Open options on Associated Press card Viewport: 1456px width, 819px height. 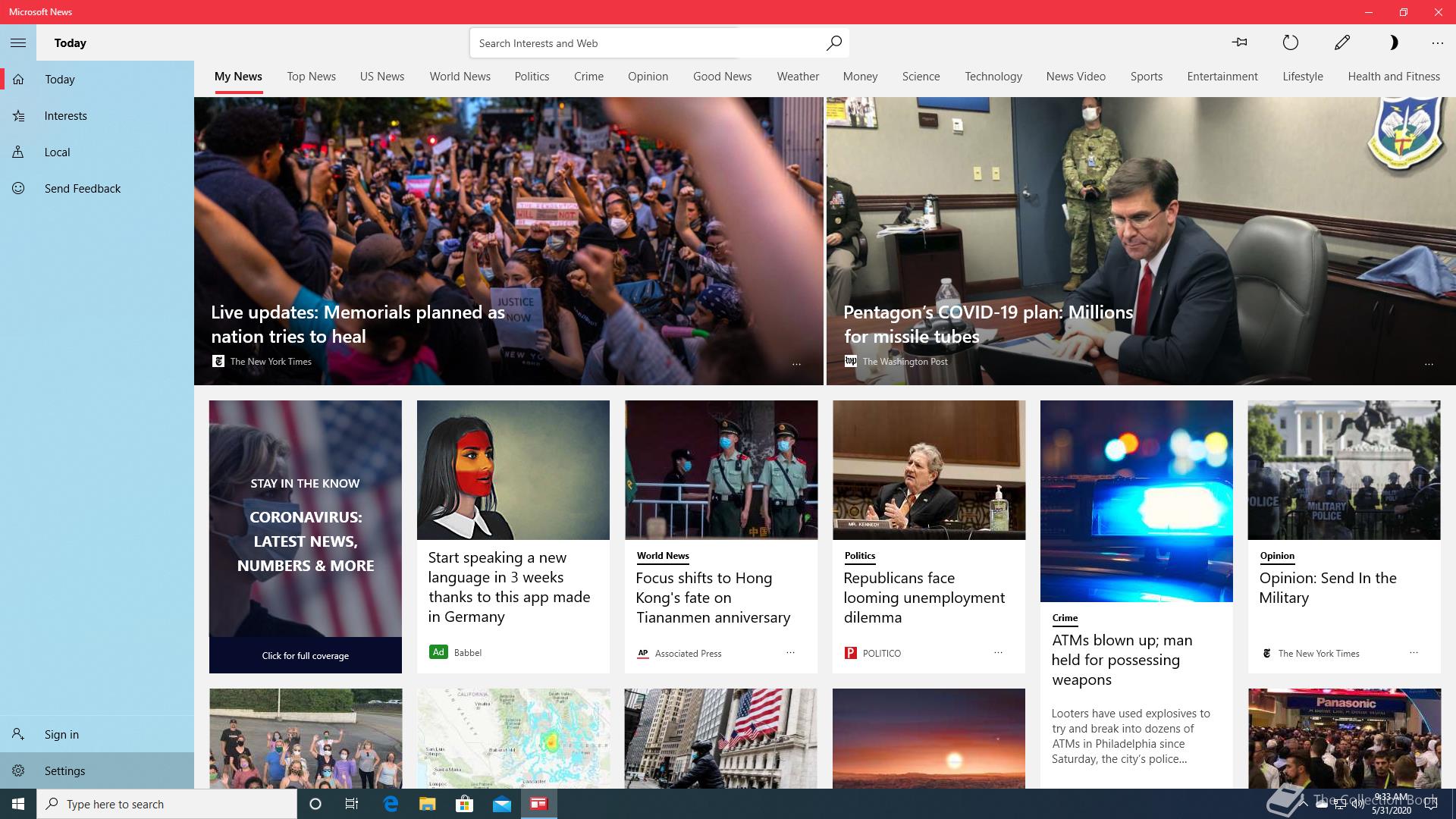tap(790, 653)
